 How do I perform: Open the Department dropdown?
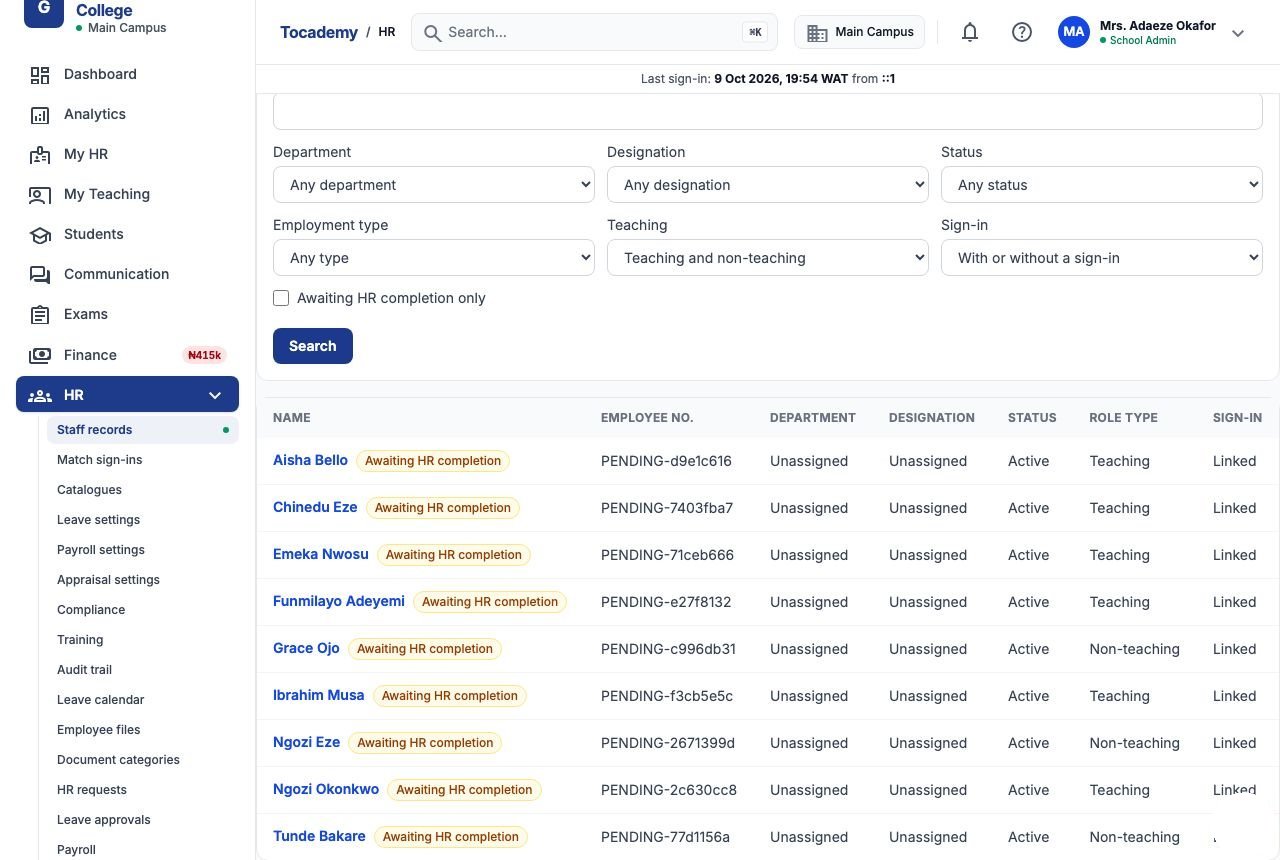[x=434, y=185]
